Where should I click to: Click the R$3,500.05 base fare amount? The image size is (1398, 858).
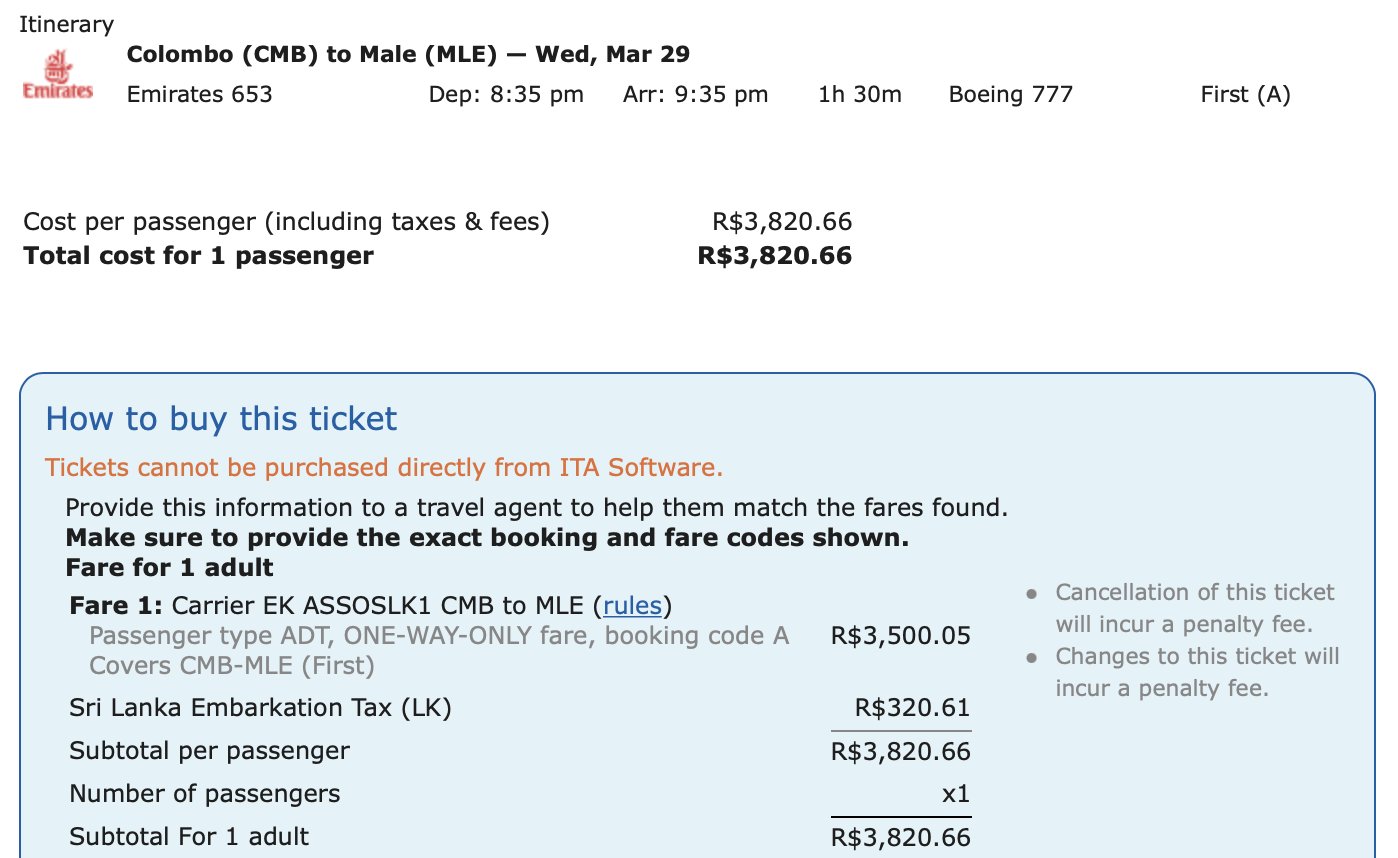tap(900, 636)
